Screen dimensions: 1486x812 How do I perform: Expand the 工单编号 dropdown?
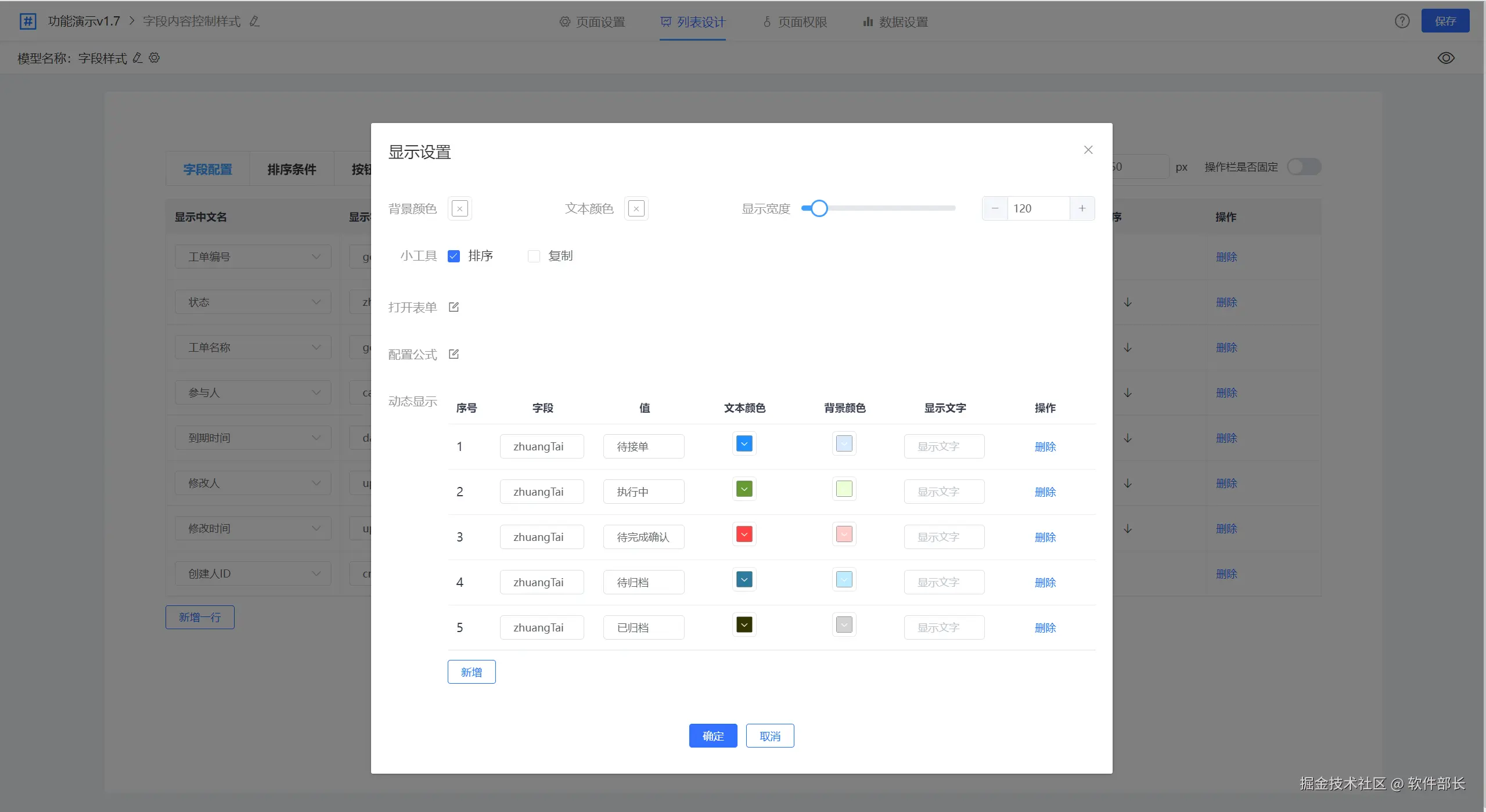click(253, 257)
